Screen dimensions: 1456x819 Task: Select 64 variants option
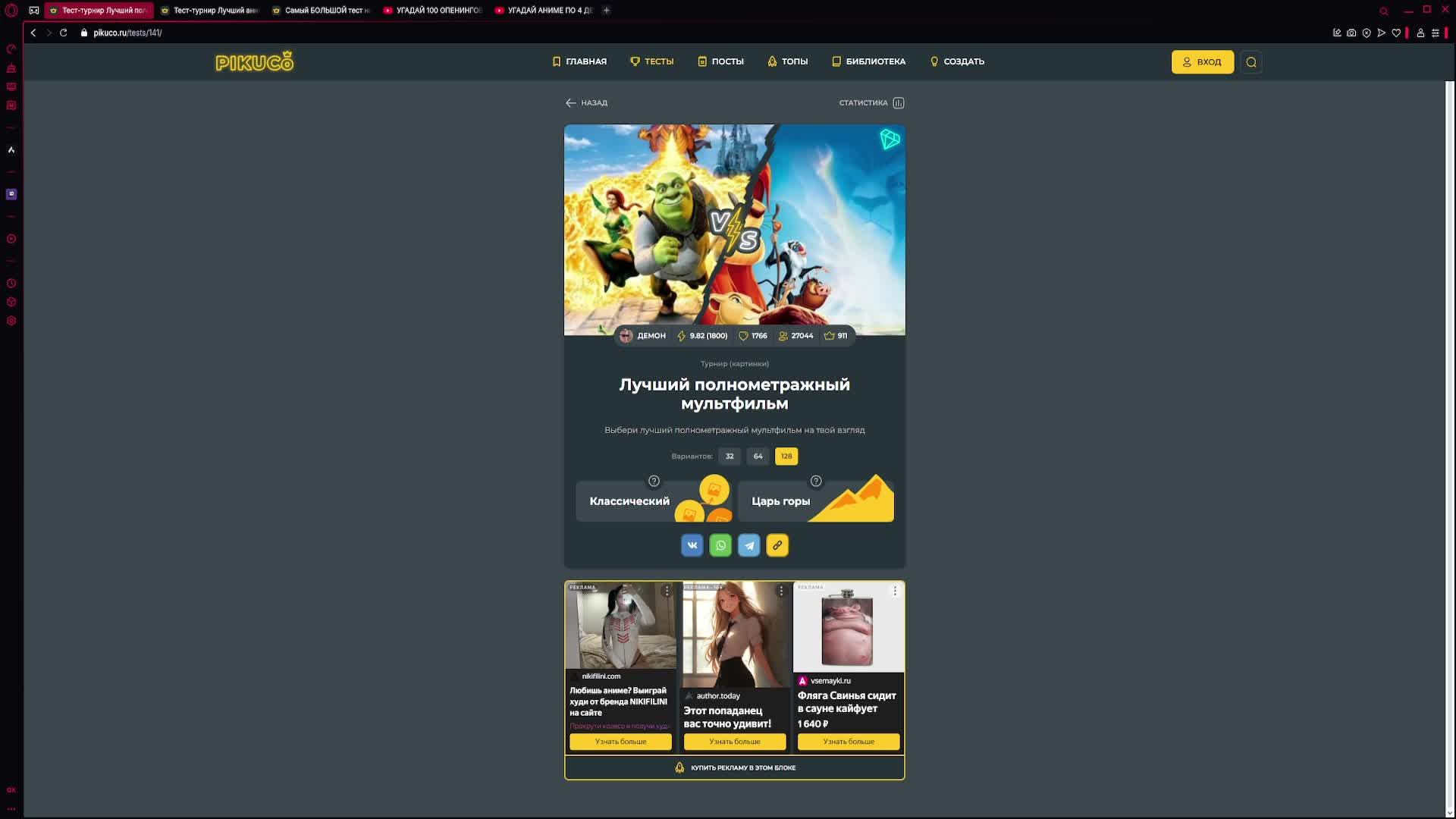point(758,456)
